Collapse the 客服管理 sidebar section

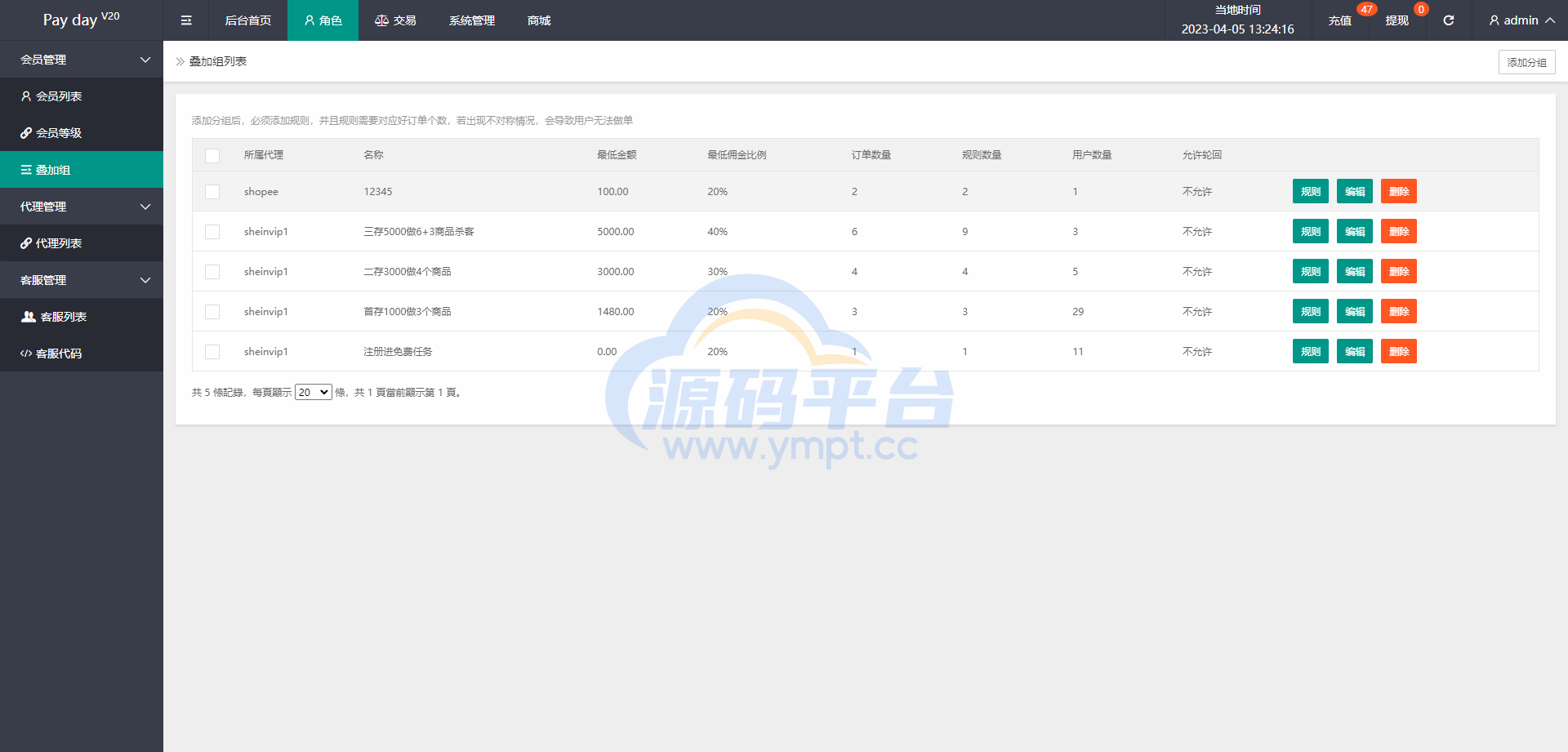(82, 280)
